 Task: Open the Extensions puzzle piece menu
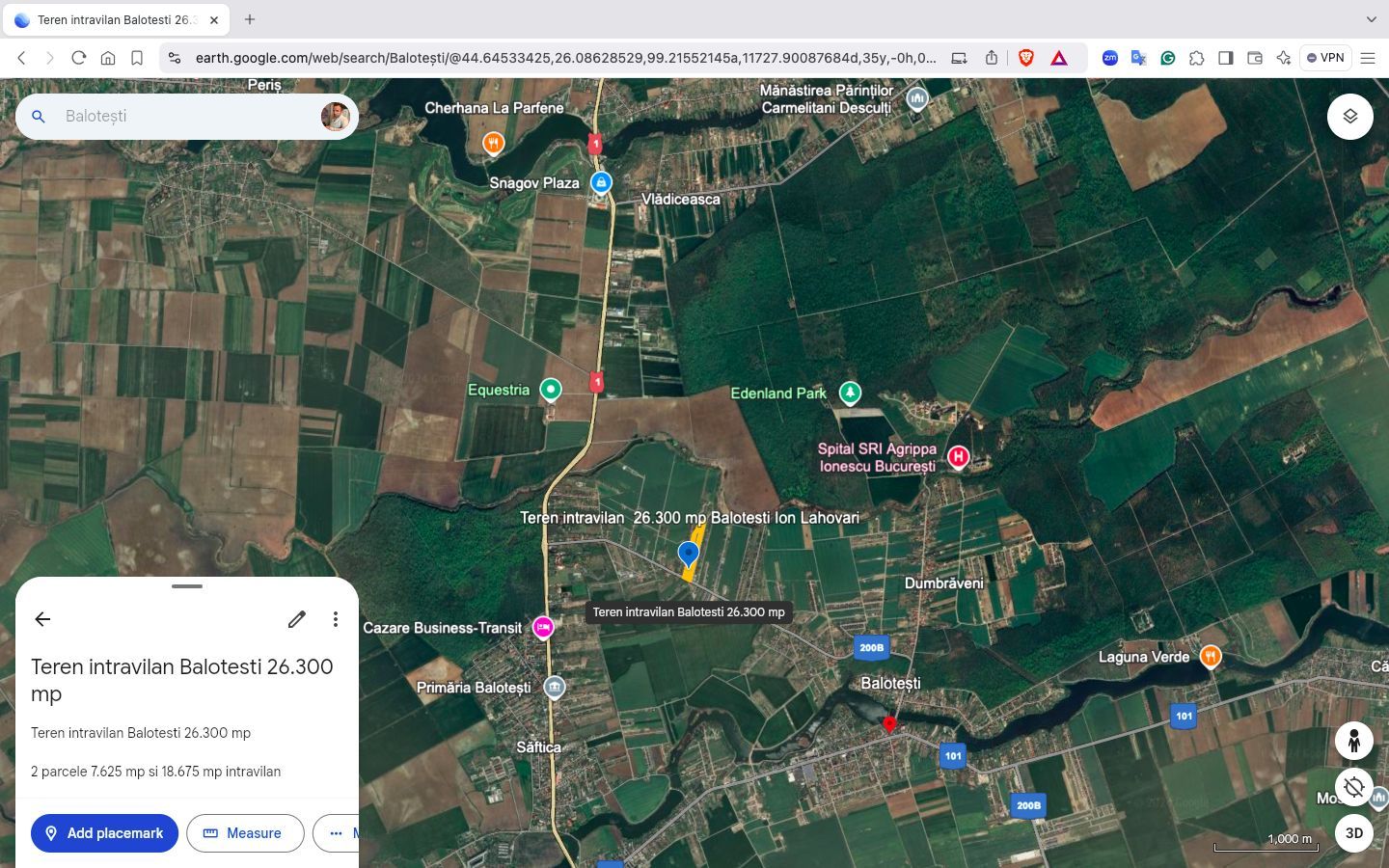click(x=1197, y=58)
